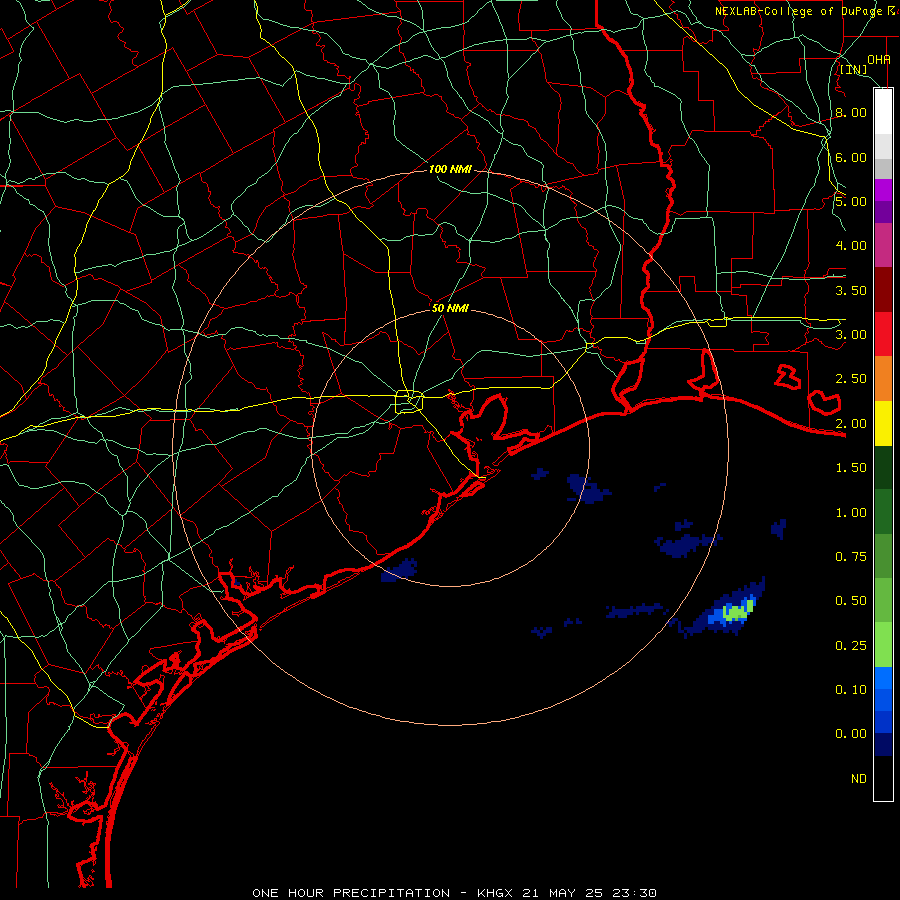
Task: Click the 3.00 legend value
Action: [851, 335]
